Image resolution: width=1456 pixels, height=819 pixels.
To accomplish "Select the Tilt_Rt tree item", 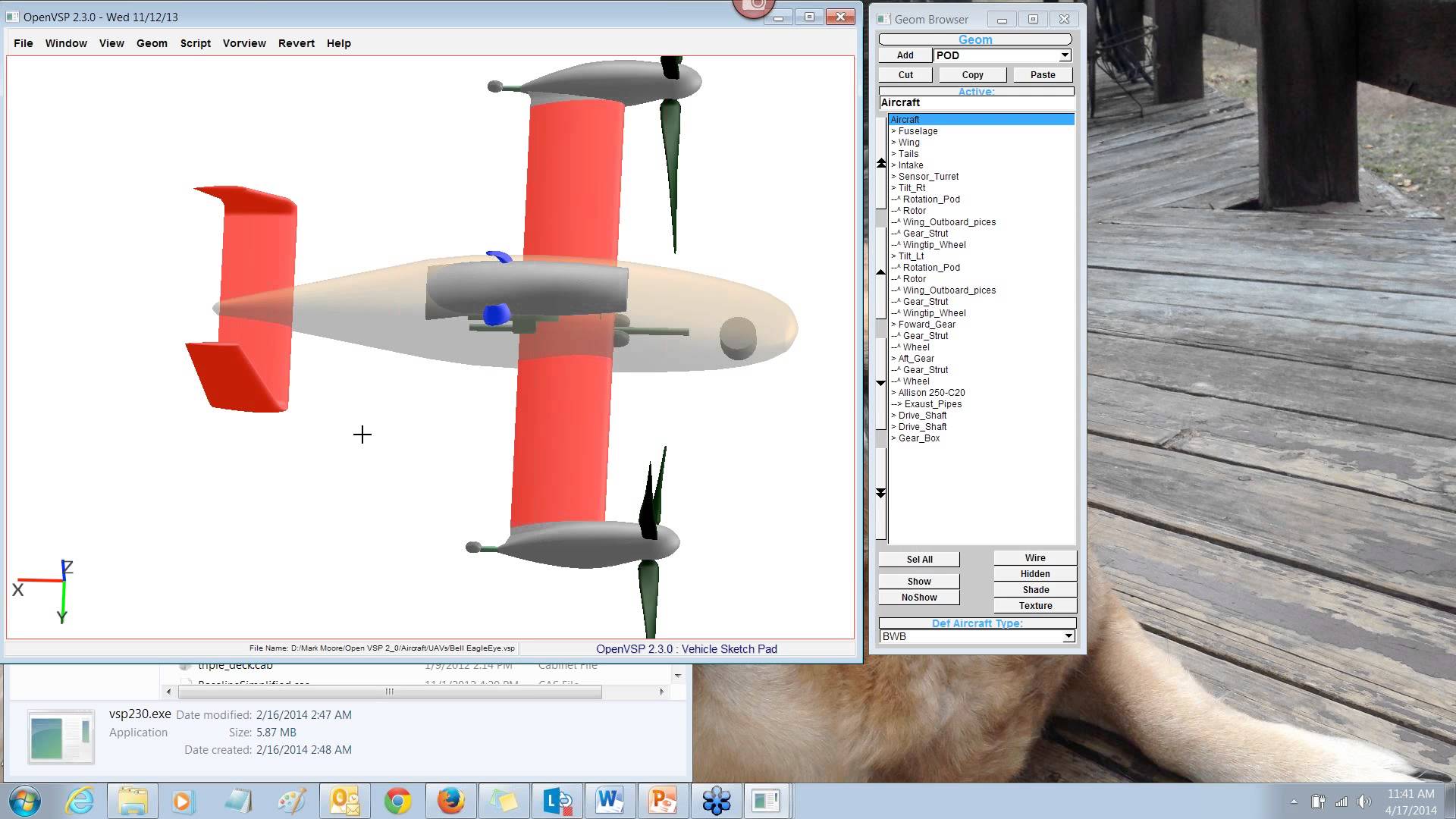I will (912, 188).
